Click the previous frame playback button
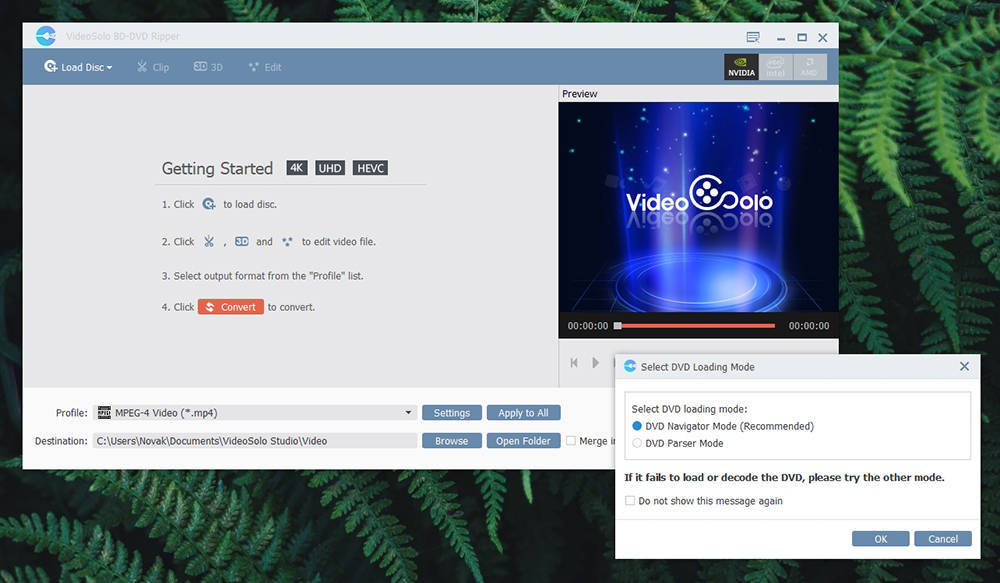The width and height of the screenshot is (1000, 583). [574, 362]
